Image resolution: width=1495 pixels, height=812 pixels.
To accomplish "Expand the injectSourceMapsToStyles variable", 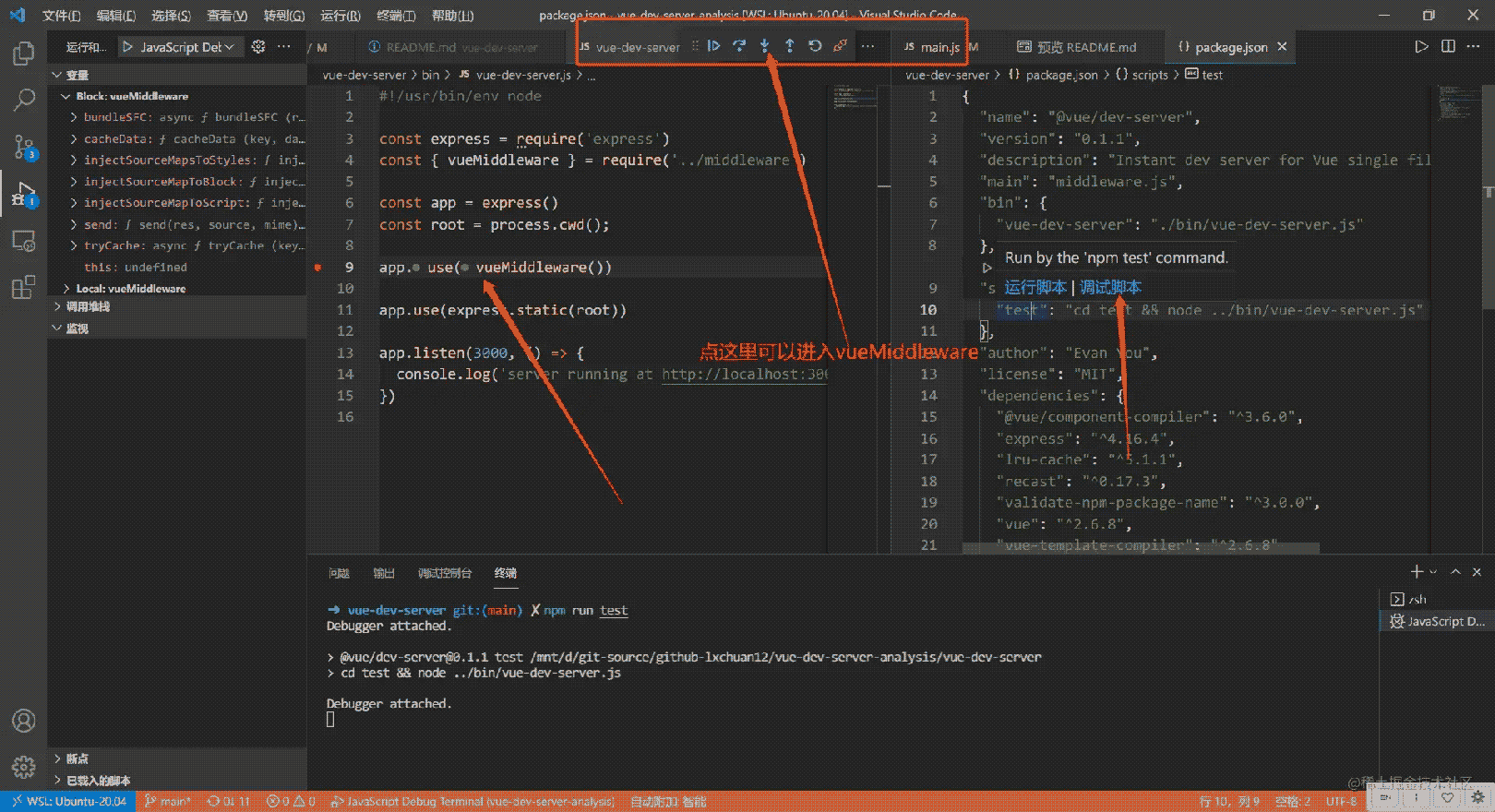I will 74,161.
